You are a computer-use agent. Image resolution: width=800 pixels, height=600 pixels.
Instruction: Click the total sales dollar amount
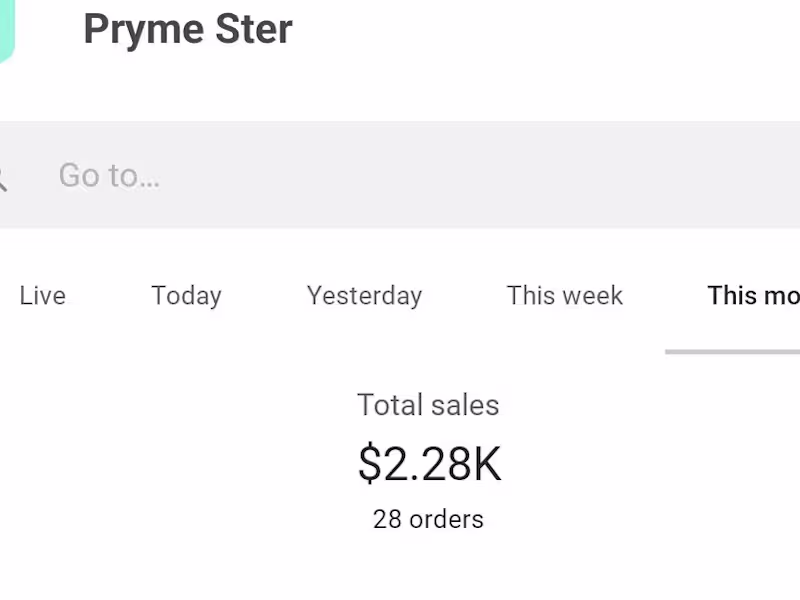tap(429, 464)
